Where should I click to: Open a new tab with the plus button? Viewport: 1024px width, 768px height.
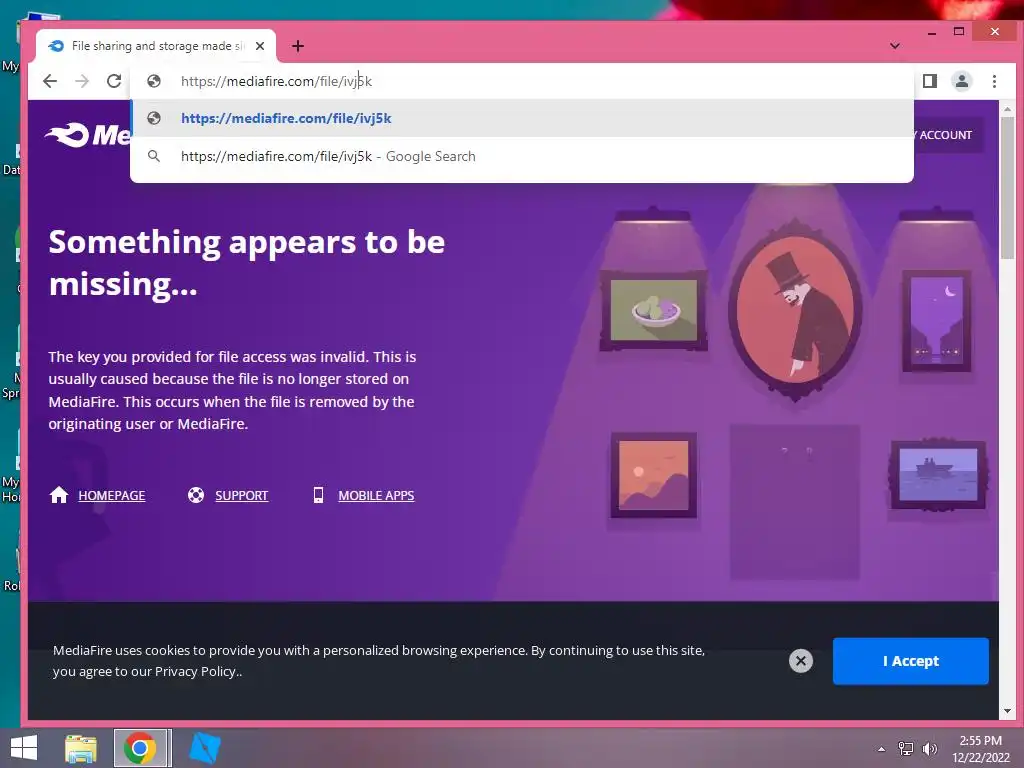coord(298,46)
